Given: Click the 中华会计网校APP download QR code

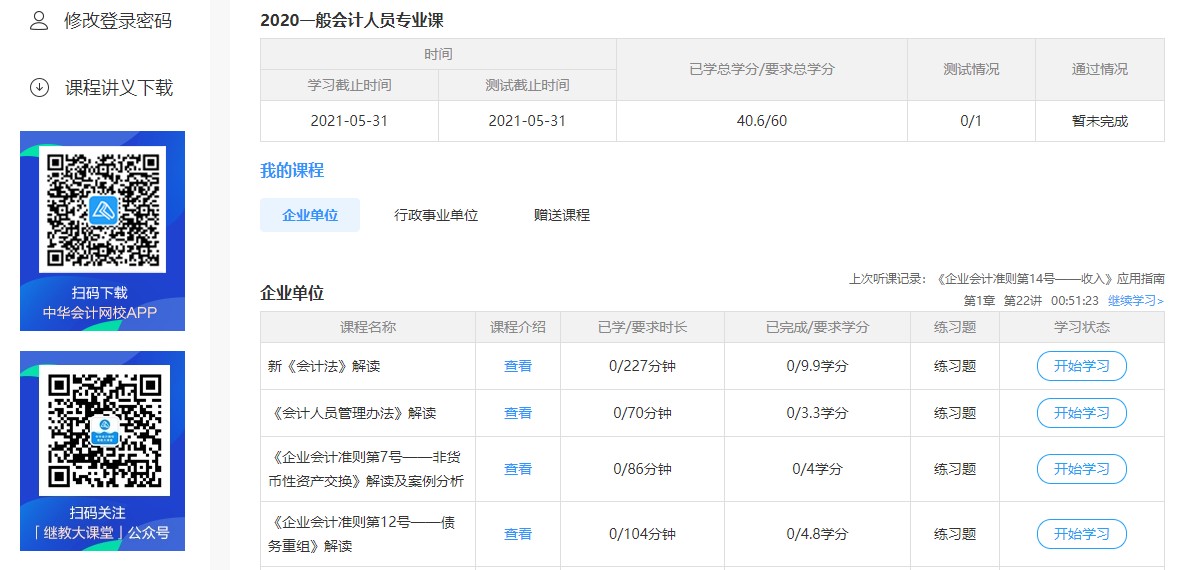Looking at the screenshot, I should 103,210.
